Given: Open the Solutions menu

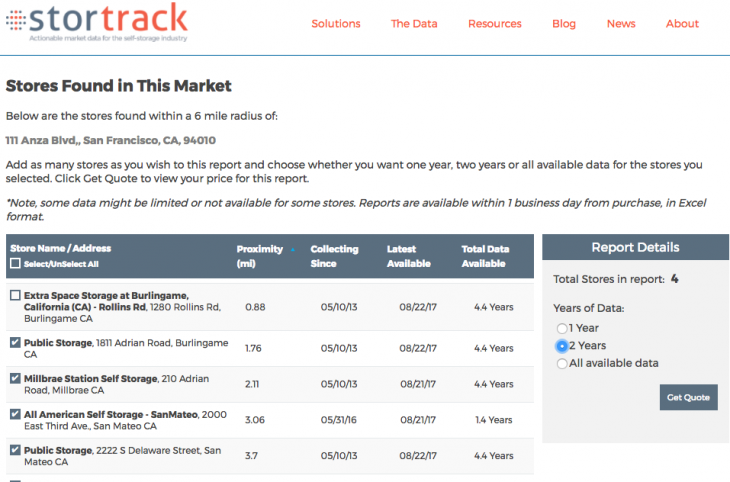Looking at the screenshot, I should point(336,24).
